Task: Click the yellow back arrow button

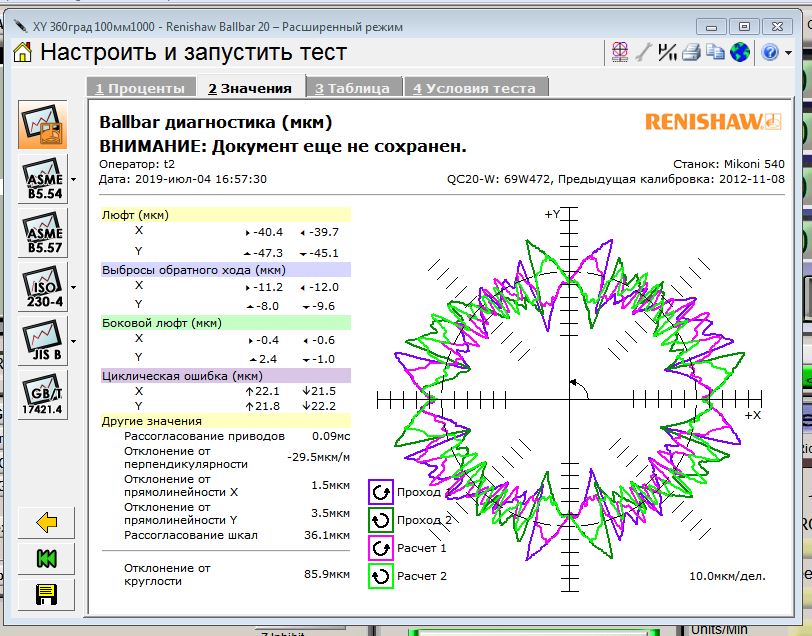Action: tap(47, 523)
